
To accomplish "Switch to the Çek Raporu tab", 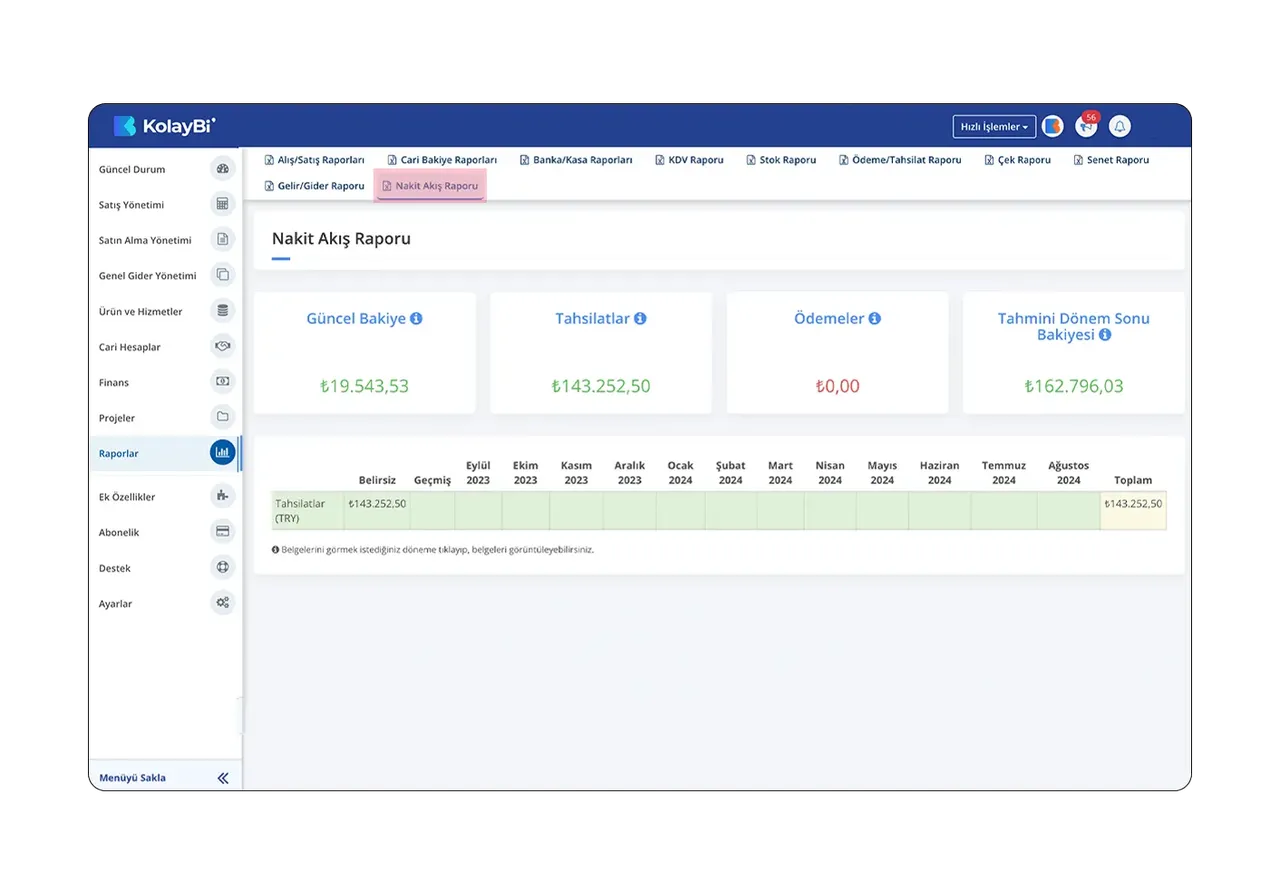I will pos(1018,160).
